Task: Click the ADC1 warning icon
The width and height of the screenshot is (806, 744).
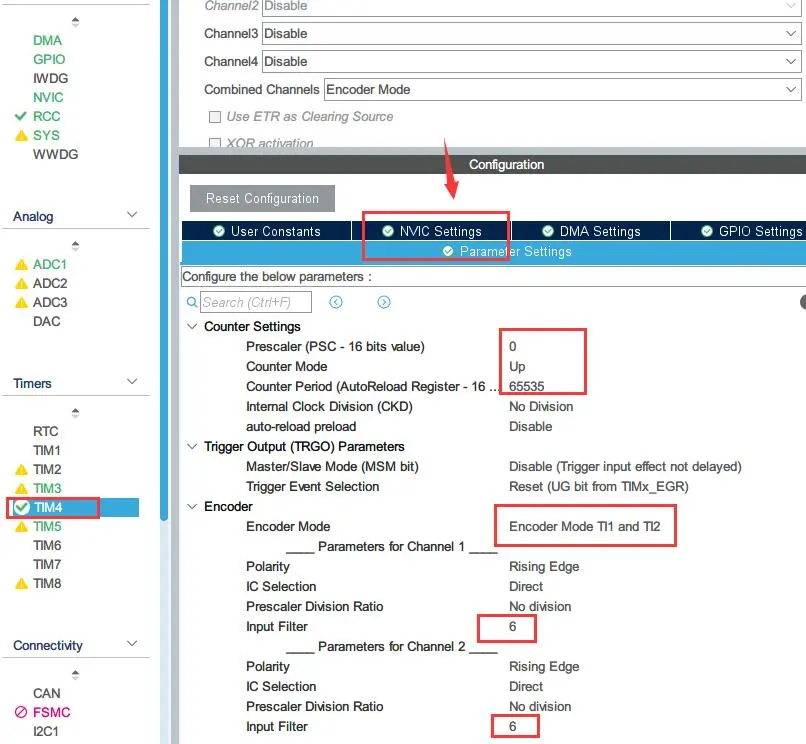Action: [21, 265]
